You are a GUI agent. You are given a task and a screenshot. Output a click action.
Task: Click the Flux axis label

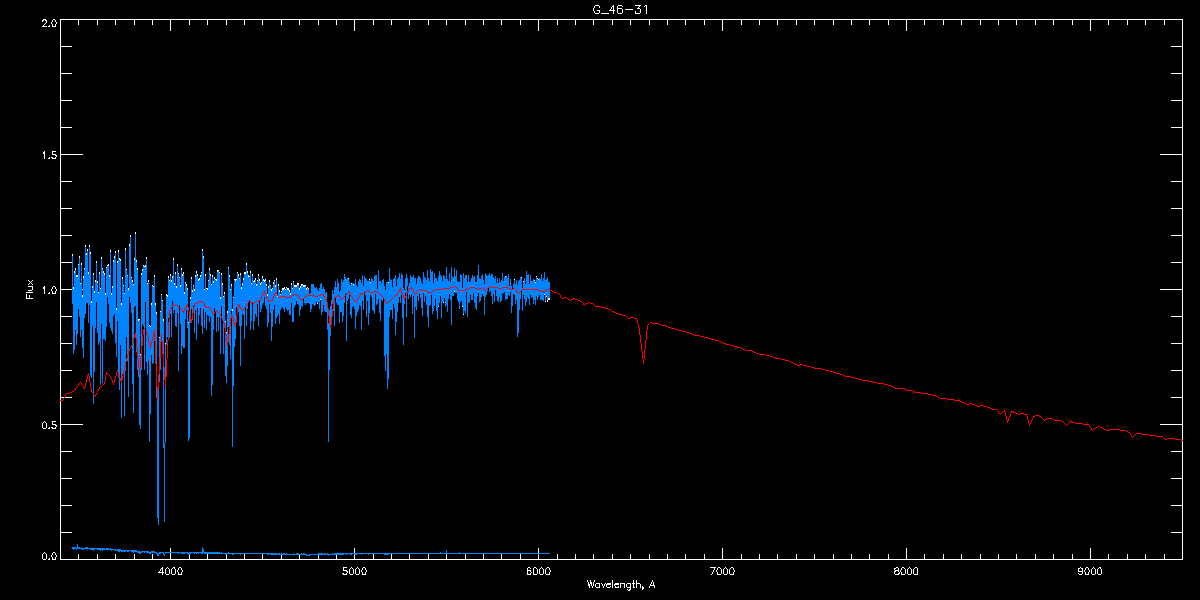tap(29, 290)
